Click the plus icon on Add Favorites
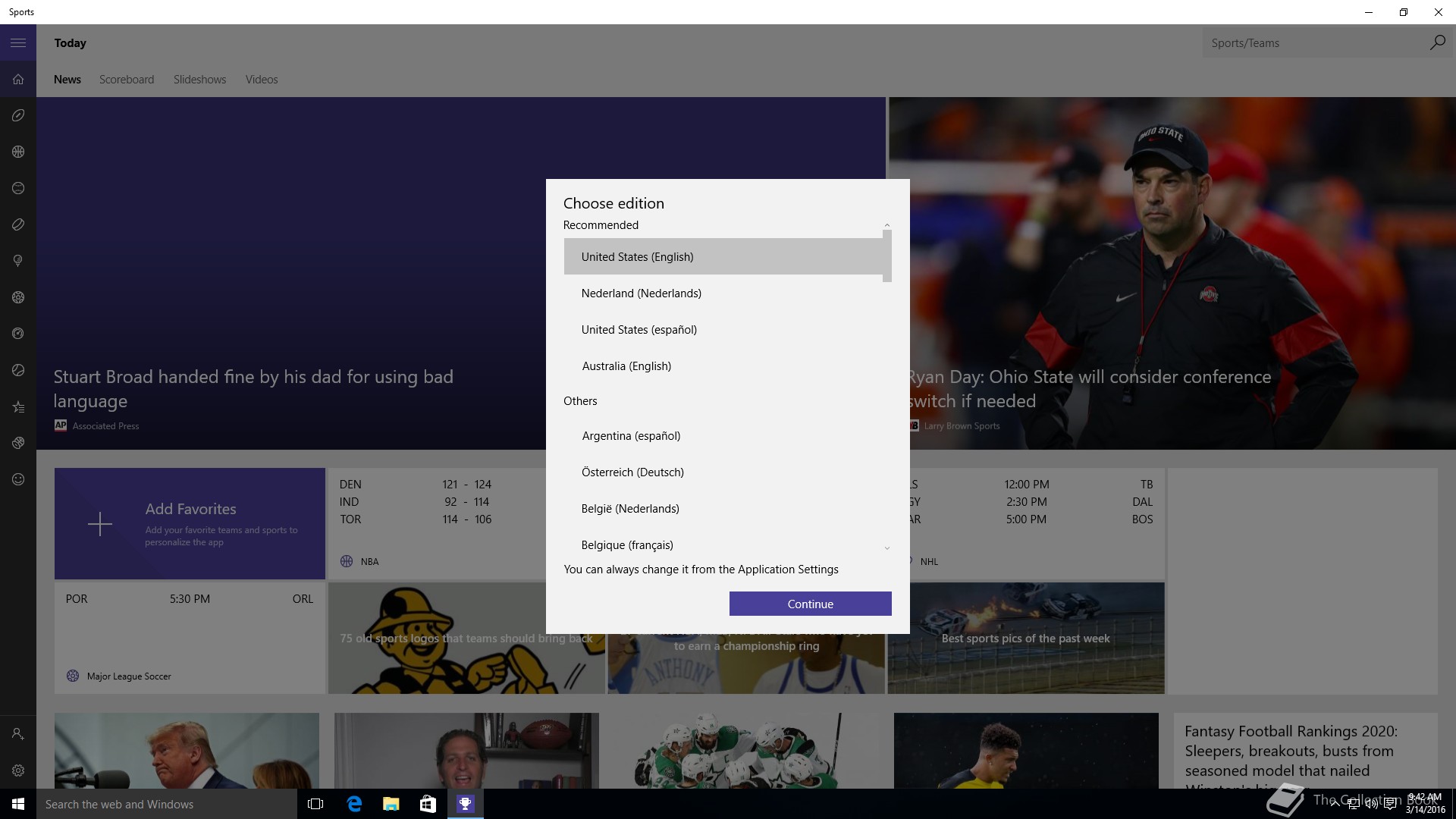Image resolution: width=1456 pixels, height=819 pixels. (x=100, y=524)
